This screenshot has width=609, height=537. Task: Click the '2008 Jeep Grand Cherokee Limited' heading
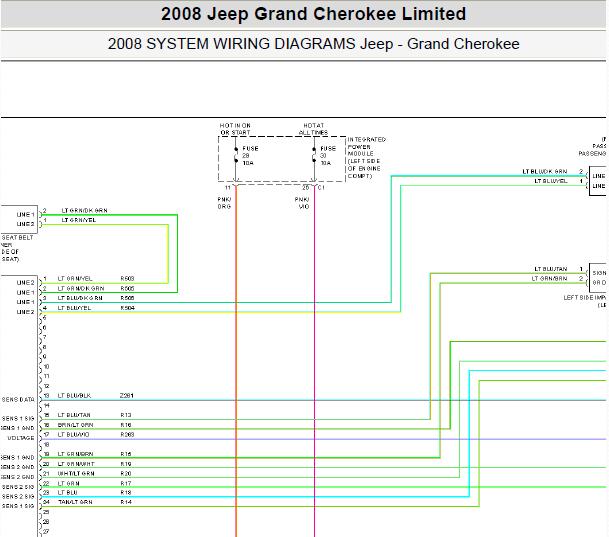pyautogui.click(x=313, y=14)
